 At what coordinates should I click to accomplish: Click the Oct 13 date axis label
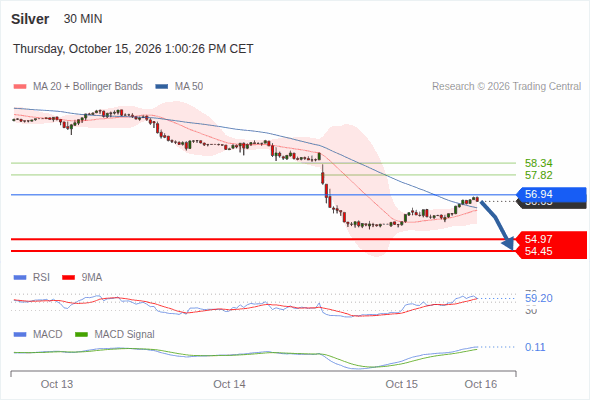tap(57, 384)
